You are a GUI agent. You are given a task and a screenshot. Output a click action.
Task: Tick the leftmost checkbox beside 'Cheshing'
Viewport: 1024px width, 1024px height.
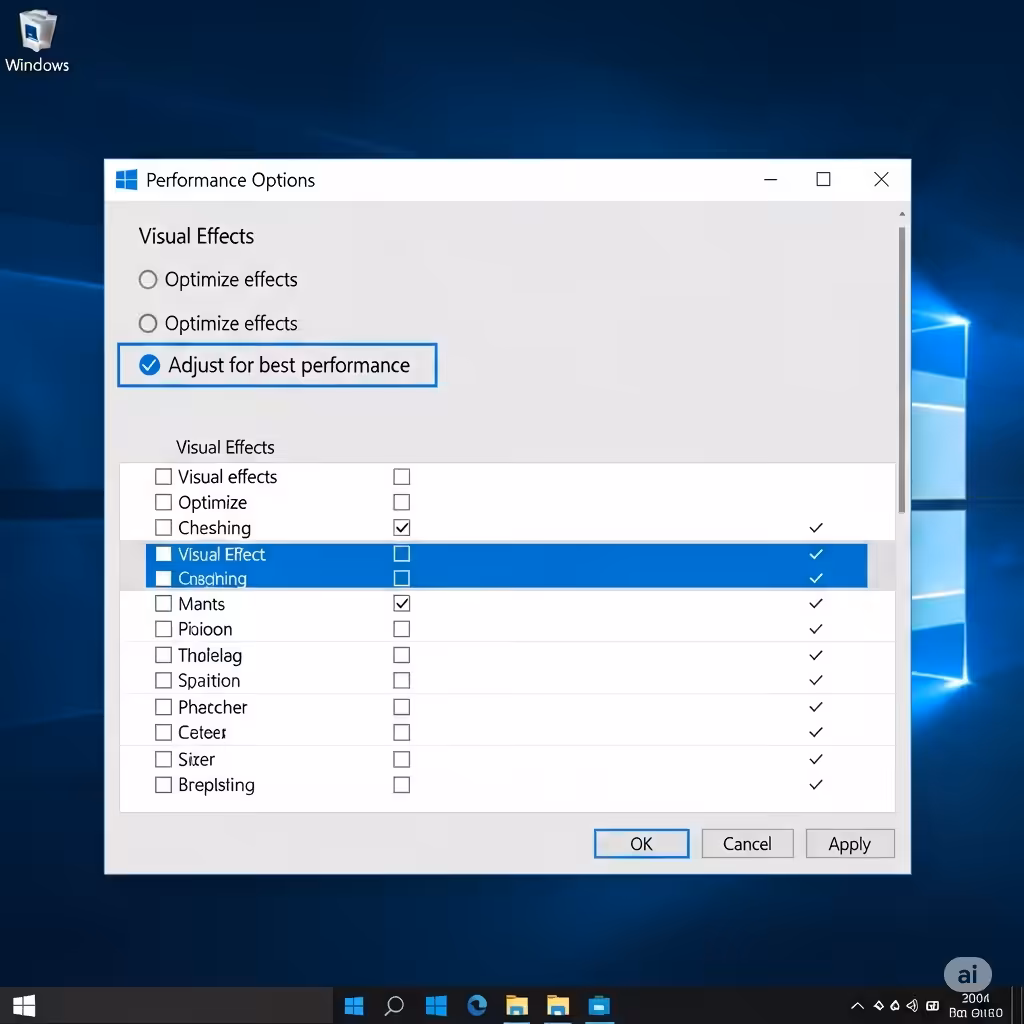point(163,527)
